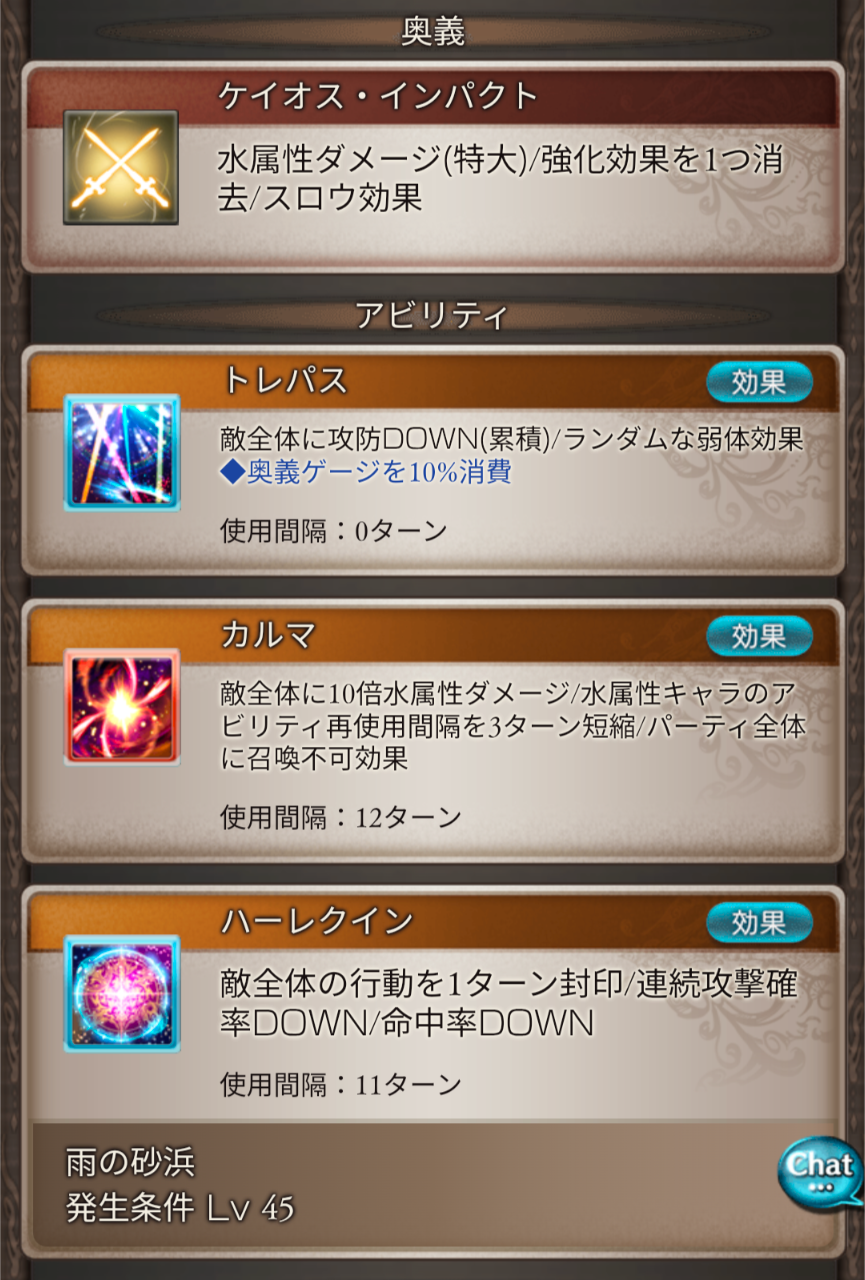Tap the ケイオス・インパクト title bar
865x1280 pixels.
click(432, 96)
